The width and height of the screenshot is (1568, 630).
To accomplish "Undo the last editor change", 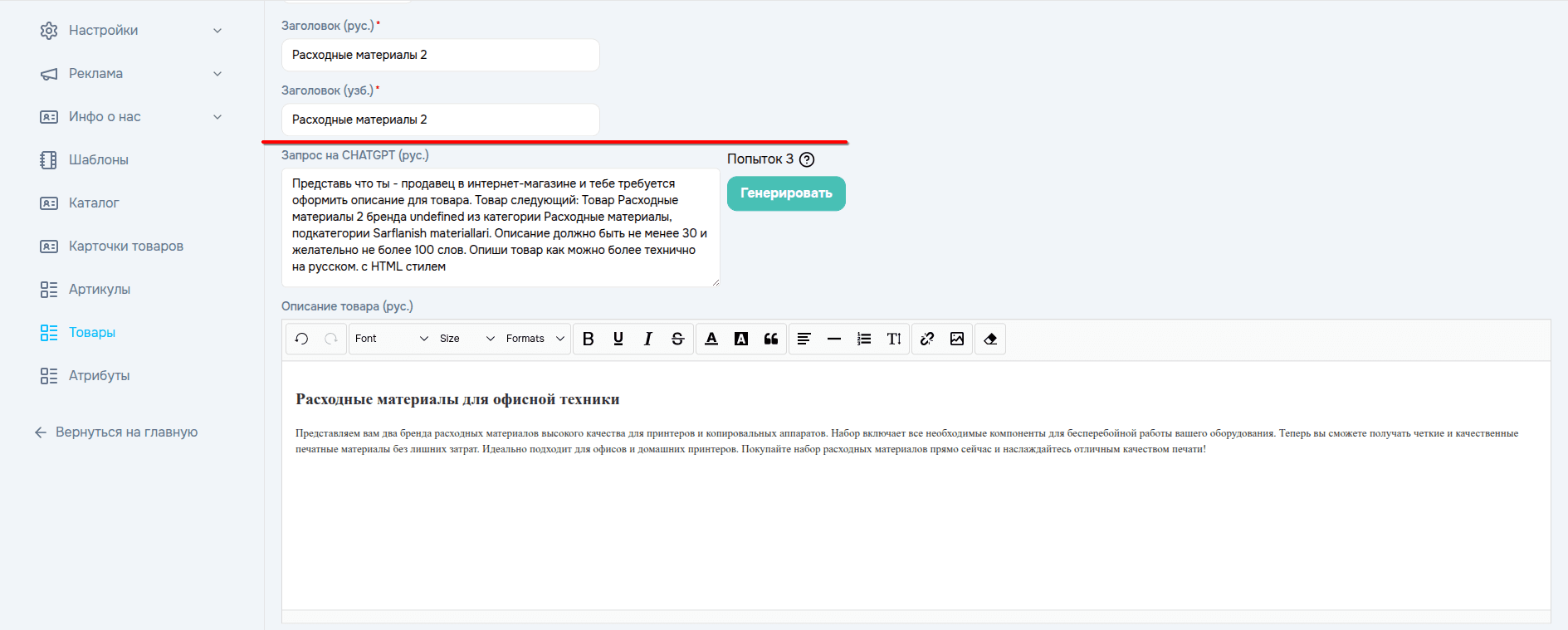I will tap(301, 339).
